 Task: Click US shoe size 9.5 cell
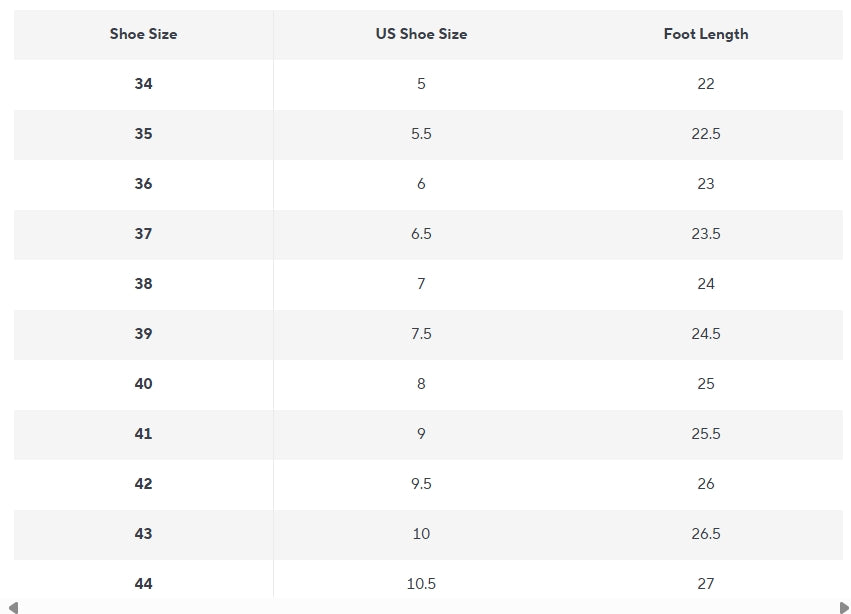click(421, 484)
